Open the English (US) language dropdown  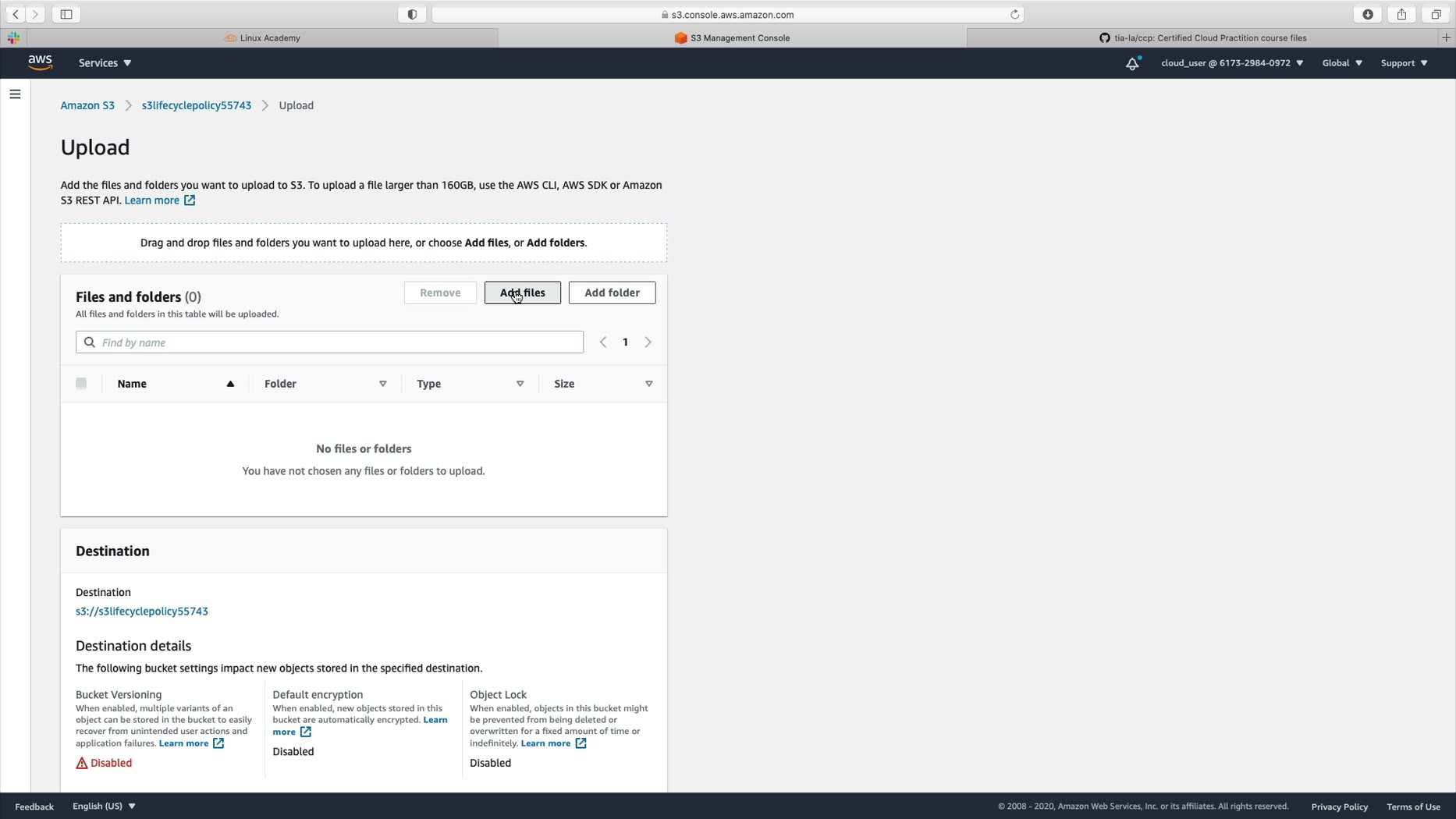click(x=104, y=807)
